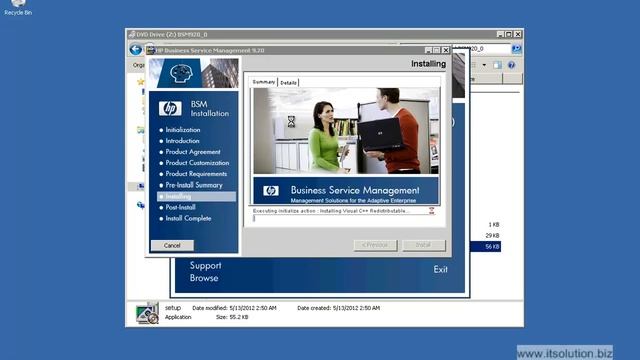Switch to the Details tab
Screen dimensions: 640x360
point(288,82)
